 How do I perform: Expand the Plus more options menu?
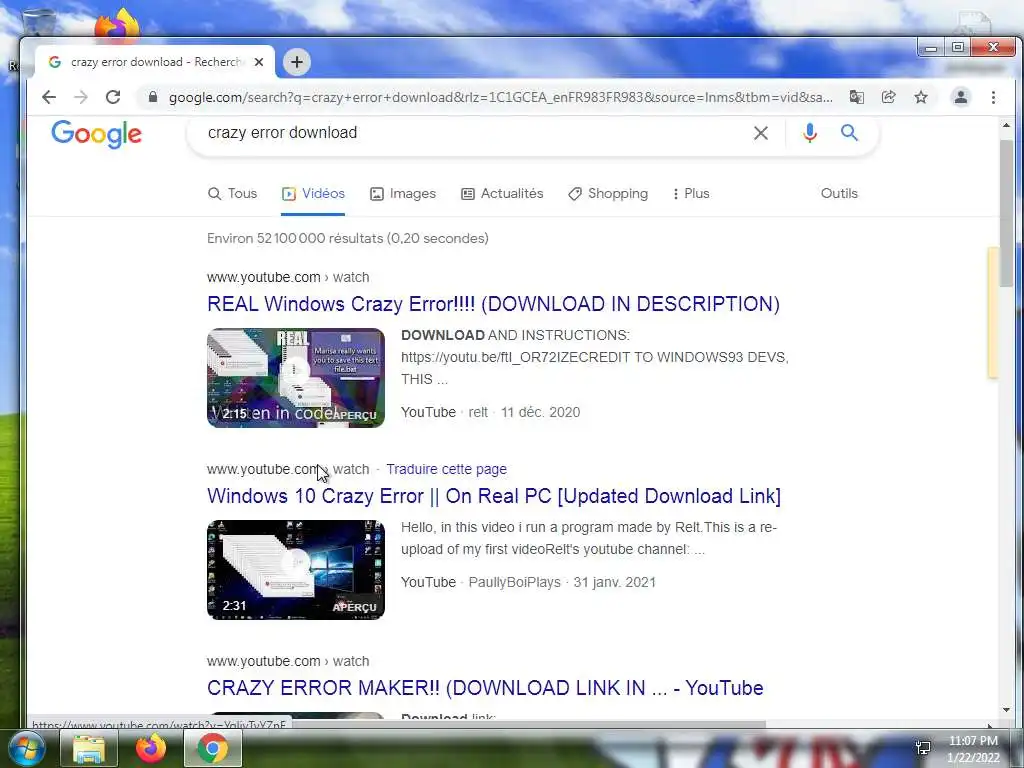[x=691, y=194]
